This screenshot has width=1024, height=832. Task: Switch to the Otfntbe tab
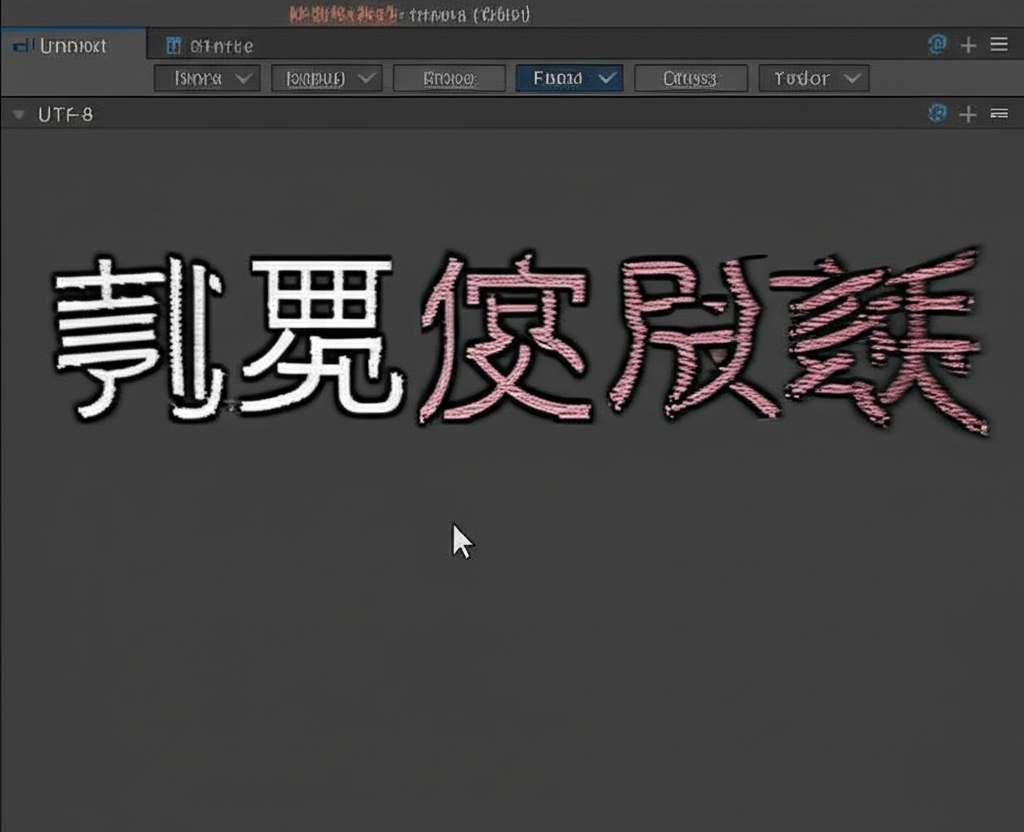tap(221, 46)
